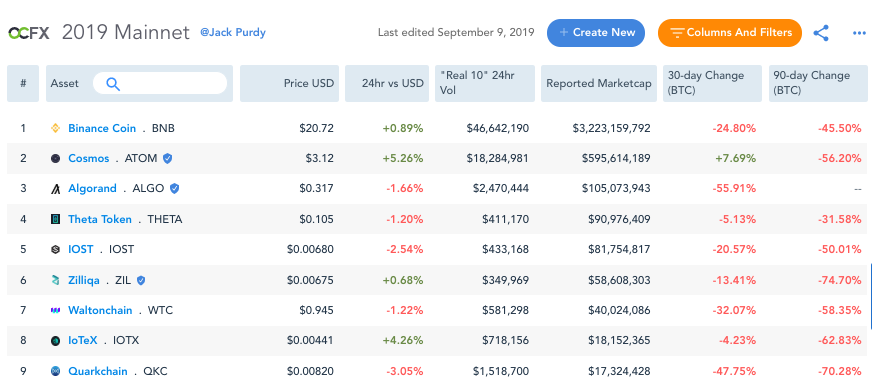Click the Binance Coin logo icon

55,128
